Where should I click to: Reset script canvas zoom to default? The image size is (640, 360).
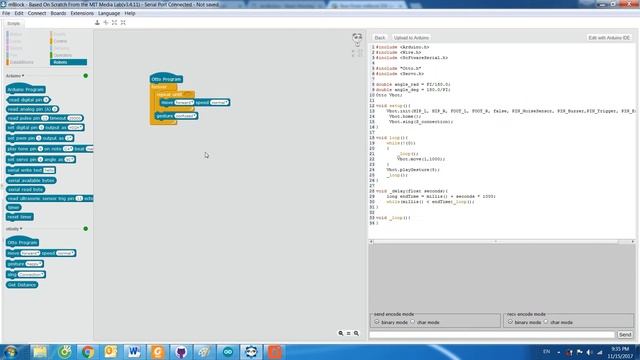349,333
